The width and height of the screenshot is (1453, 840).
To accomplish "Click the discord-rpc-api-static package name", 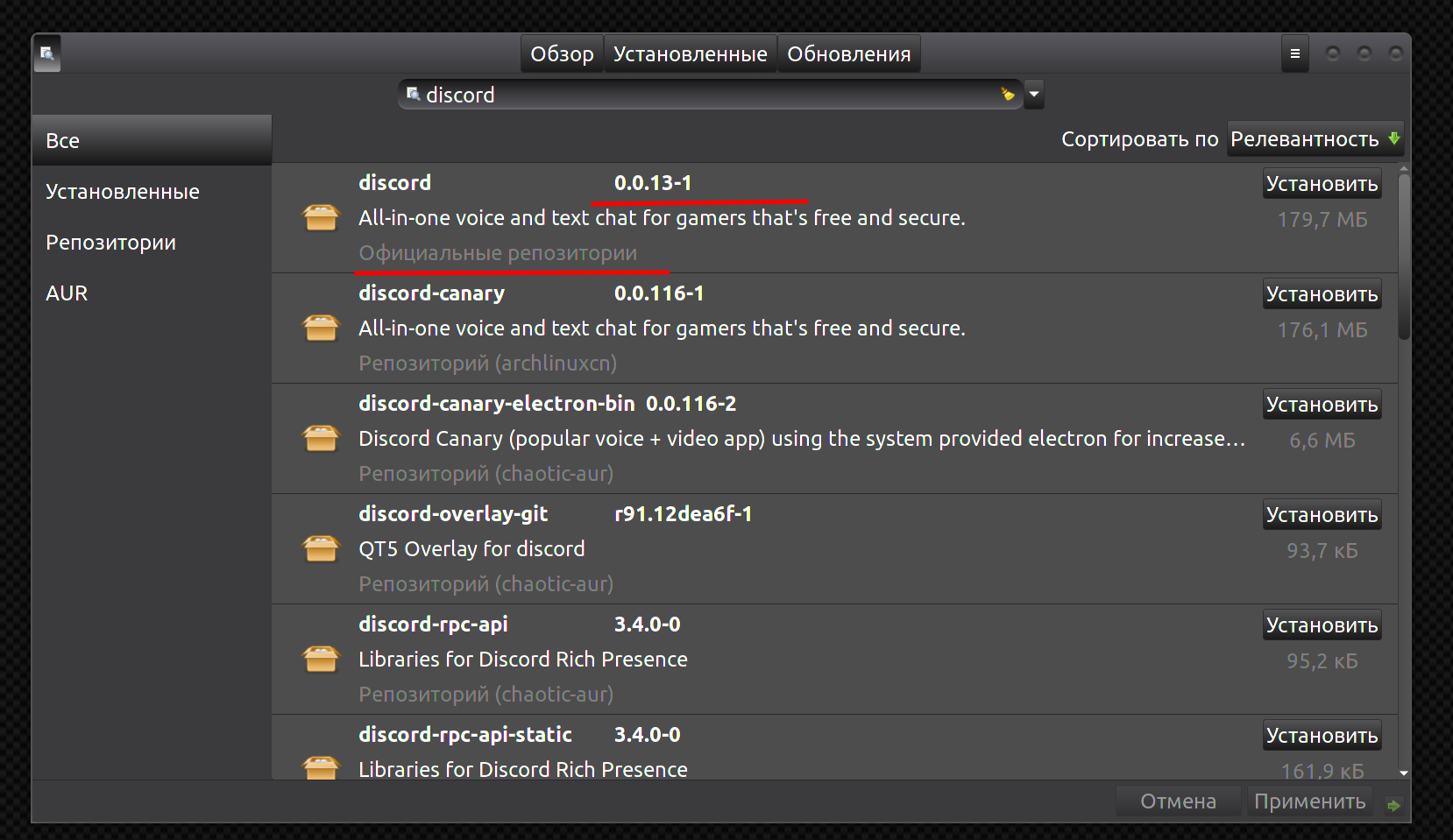I will 465,735.
